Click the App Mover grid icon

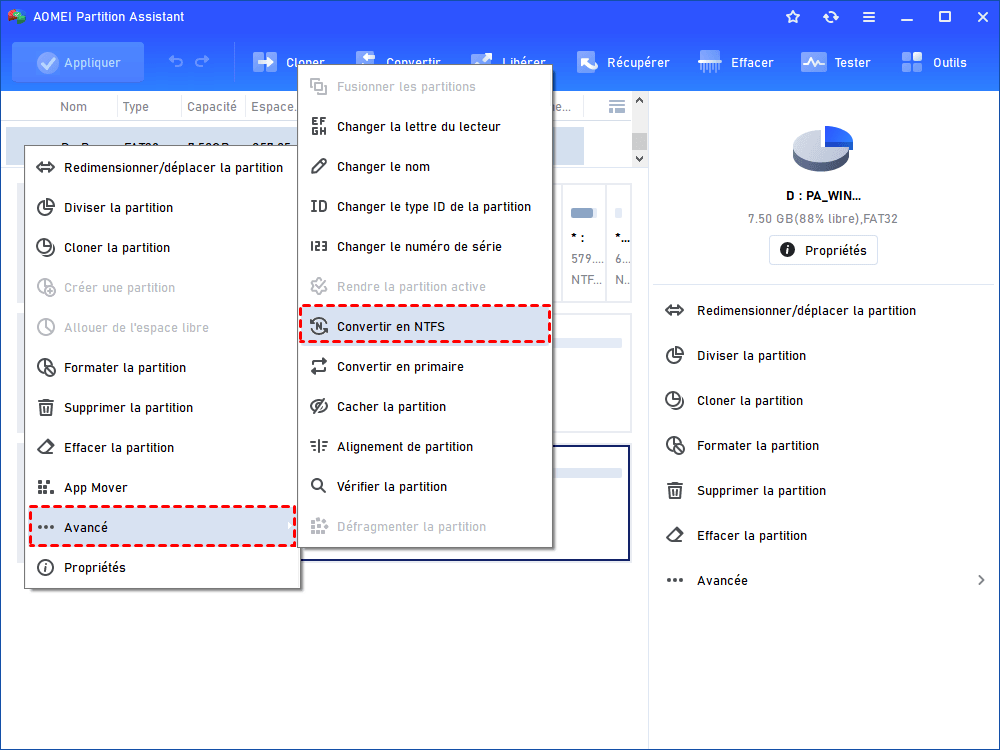pos(45,487)
